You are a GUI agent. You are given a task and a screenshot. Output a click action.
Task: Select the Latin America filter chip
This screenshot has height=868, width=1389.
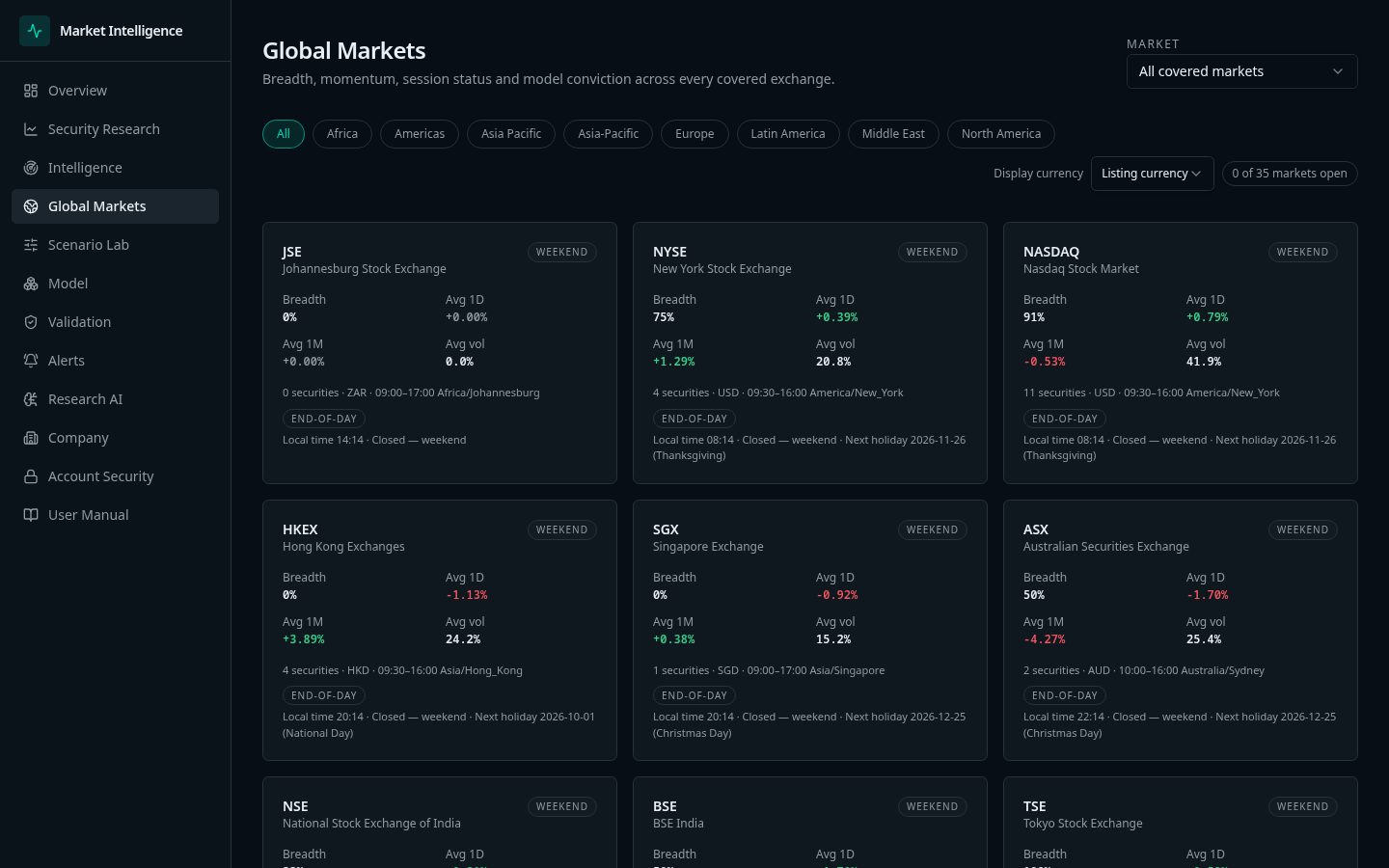point(788,134)
